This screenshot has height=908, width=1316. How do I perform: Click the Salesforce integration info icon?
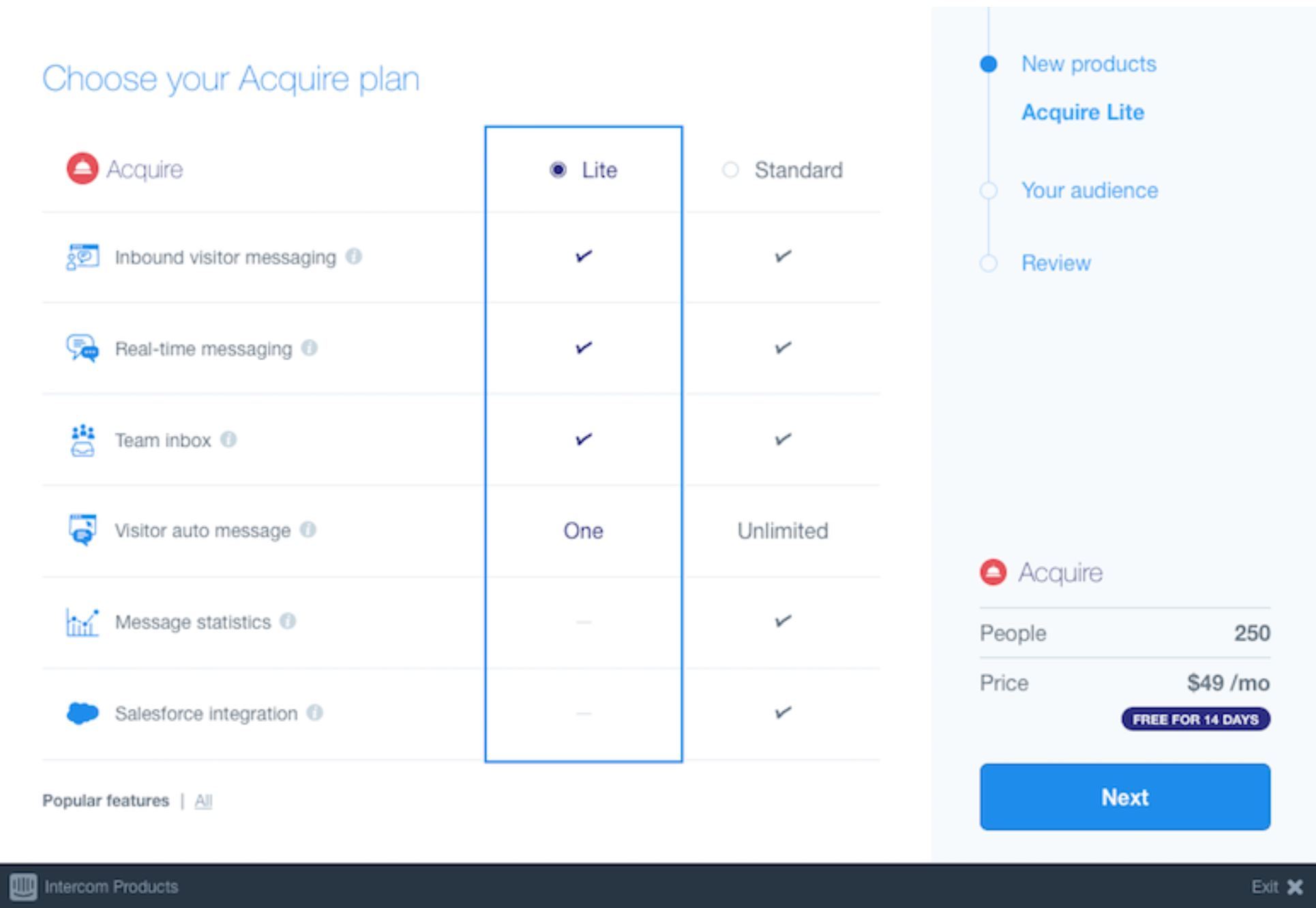click(x=314, y=712)
